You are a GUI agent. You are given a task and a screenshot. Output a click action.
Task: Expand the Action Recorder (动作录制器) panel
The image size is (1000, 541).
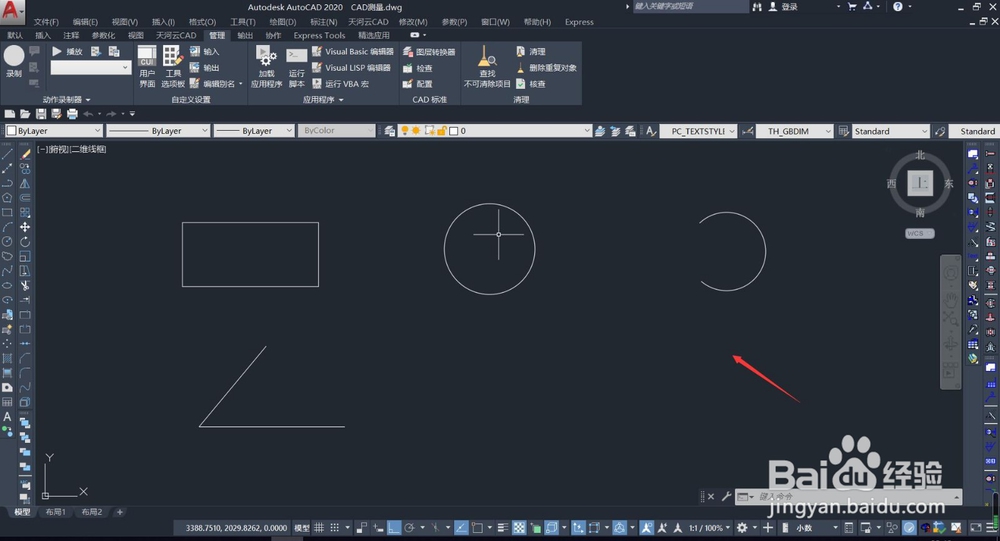pos(66,100)
